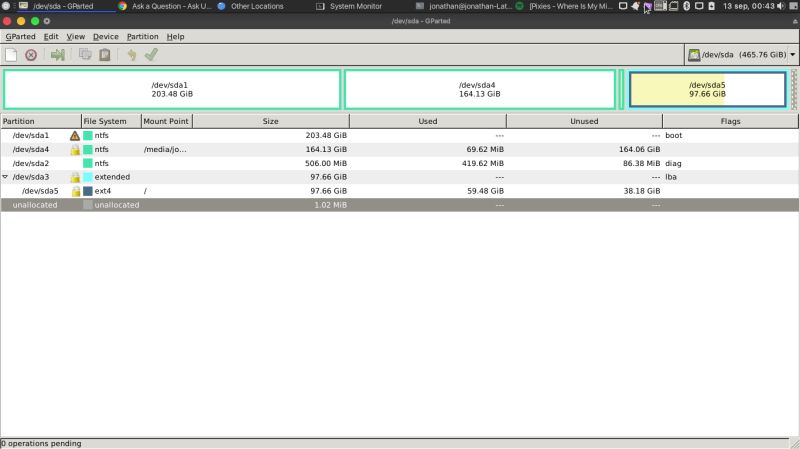Open the Edit menu
The height and width of the screenshot is (449, 800).
point(51,37)
